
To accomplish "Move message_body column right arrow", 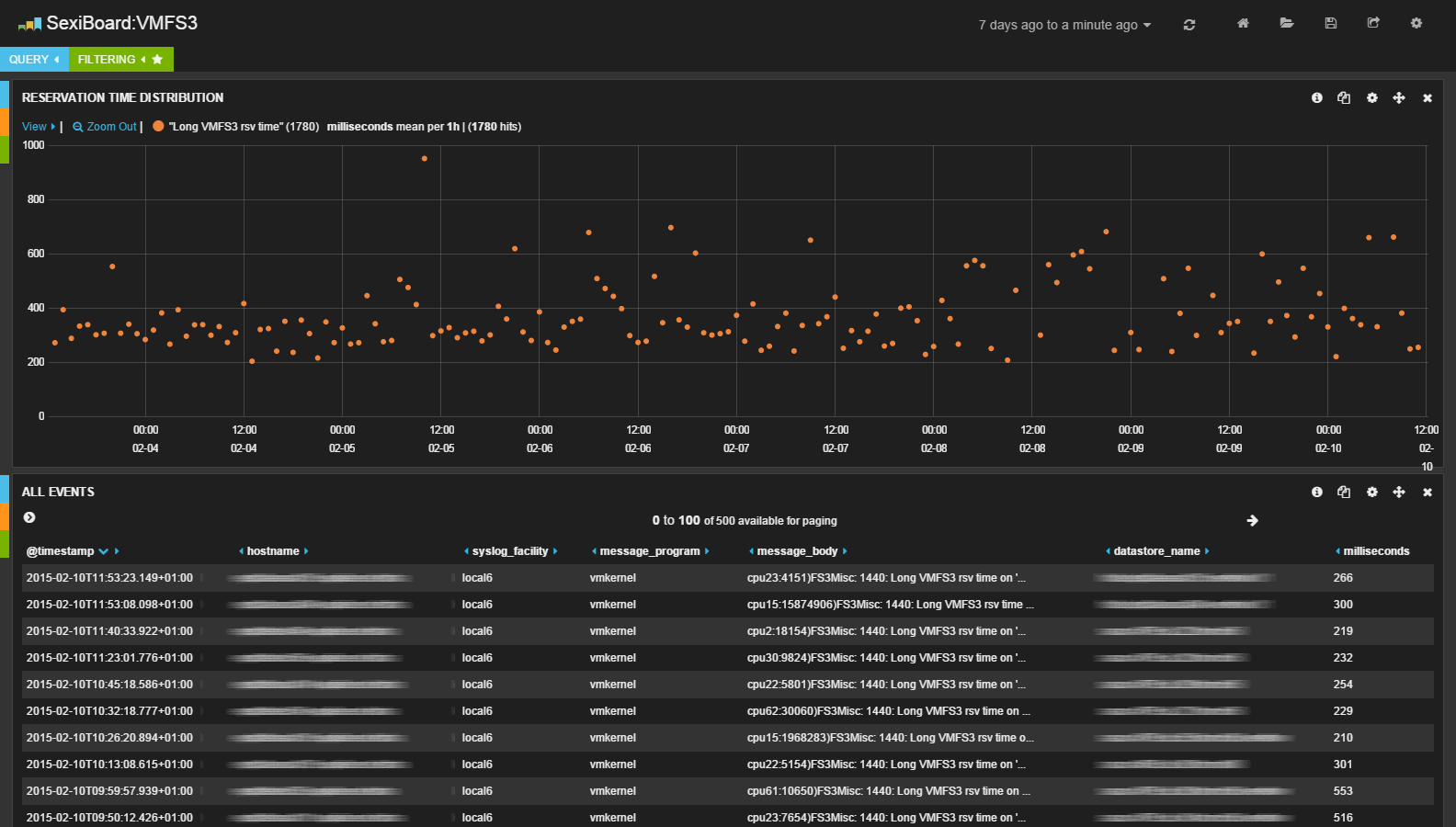I will coord(845,551).
